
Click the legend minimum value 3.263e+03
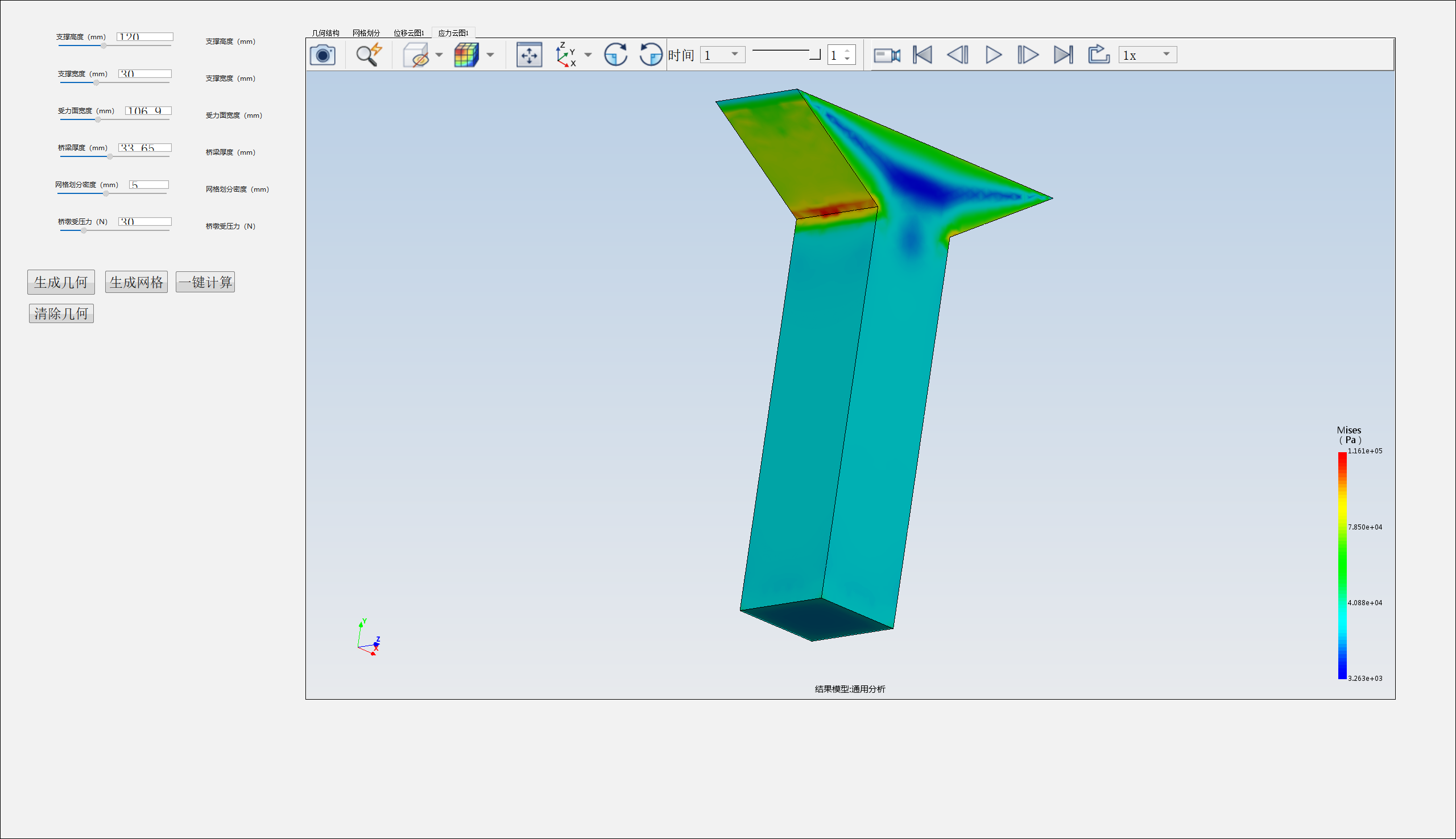[x=1364, y=678]
